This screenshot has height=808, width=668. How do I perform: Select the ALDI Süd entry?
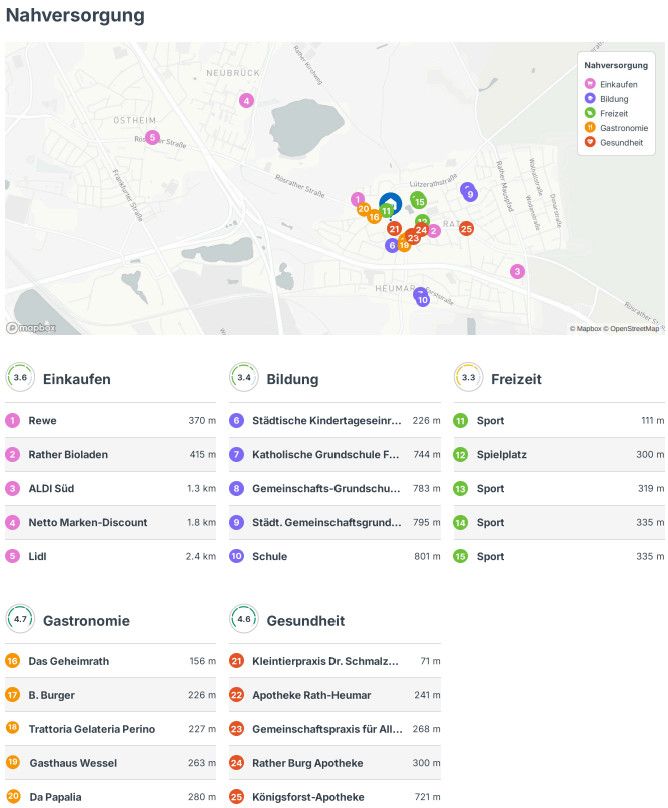[110, 489]
